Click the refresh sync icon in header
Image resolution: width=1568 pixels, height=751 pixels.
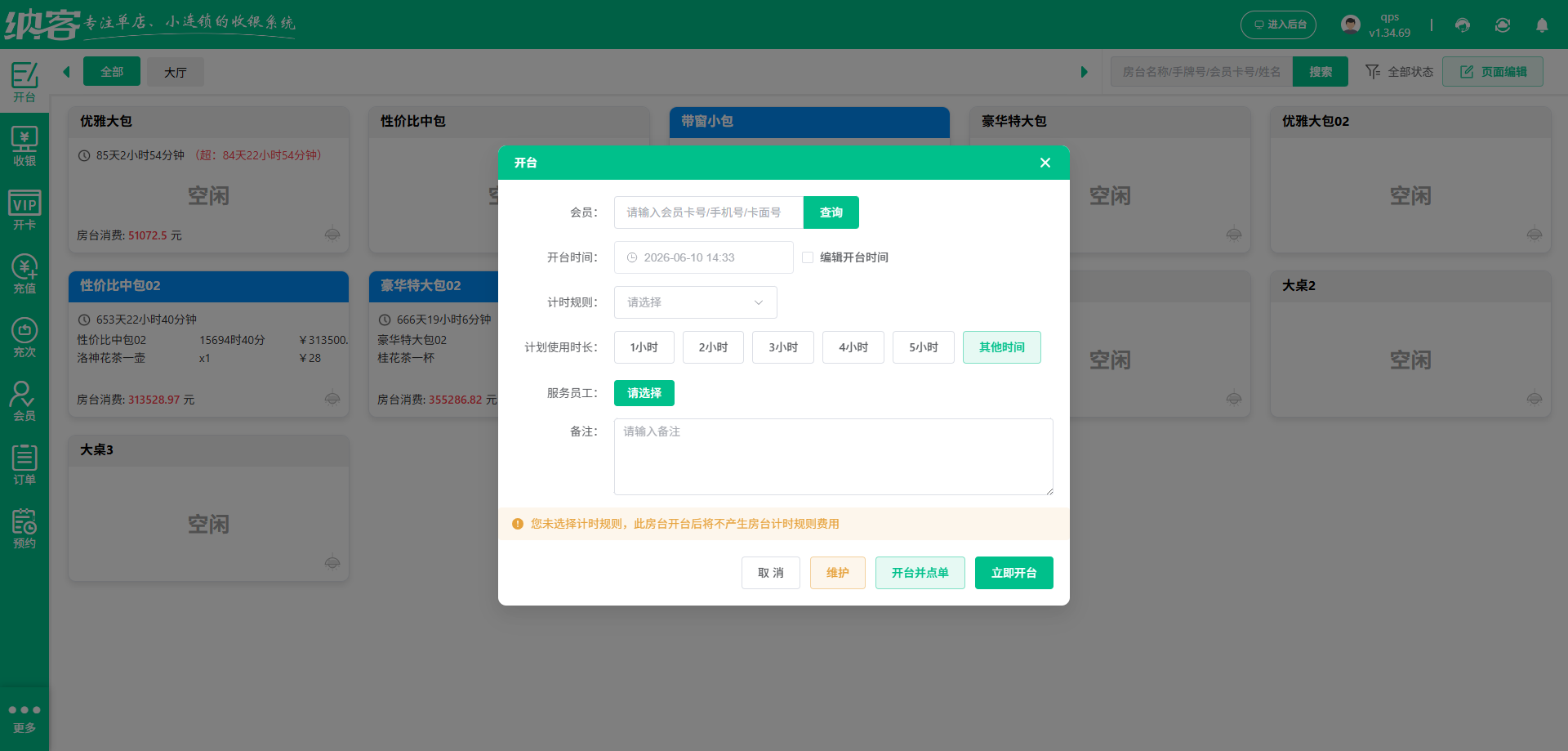pos(1503,25)
